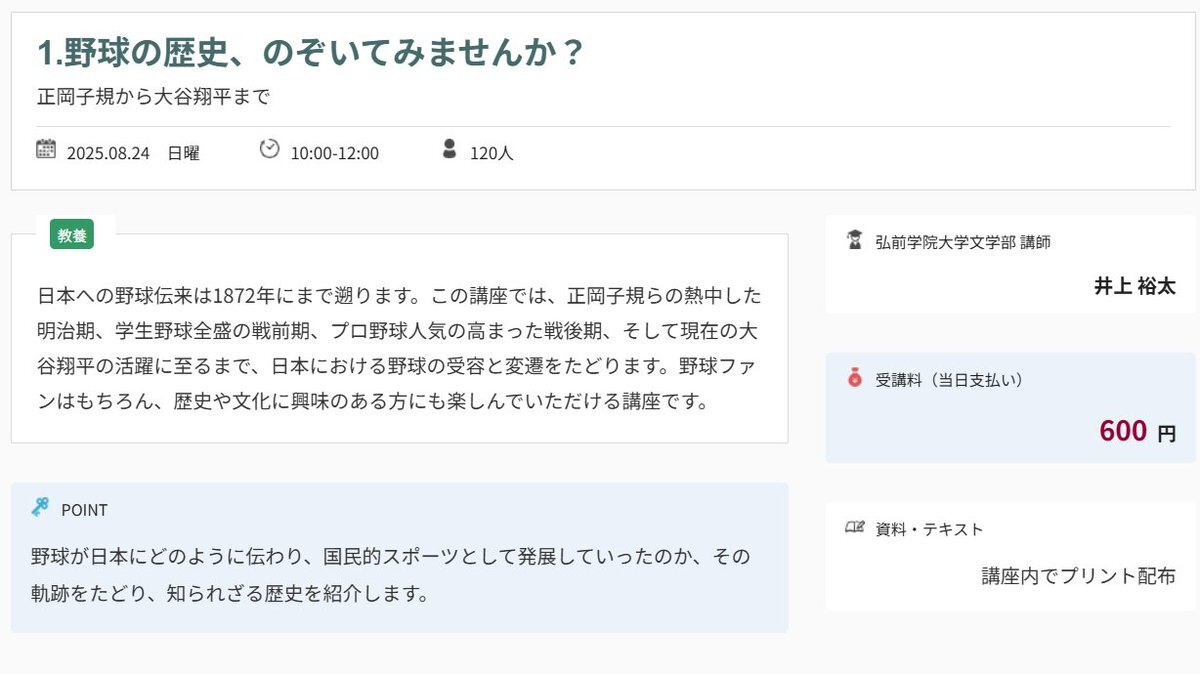This screenshot has width=1200, height=674.
Task: Click the time text 10:00-12:00
Action: coord(335,153)
